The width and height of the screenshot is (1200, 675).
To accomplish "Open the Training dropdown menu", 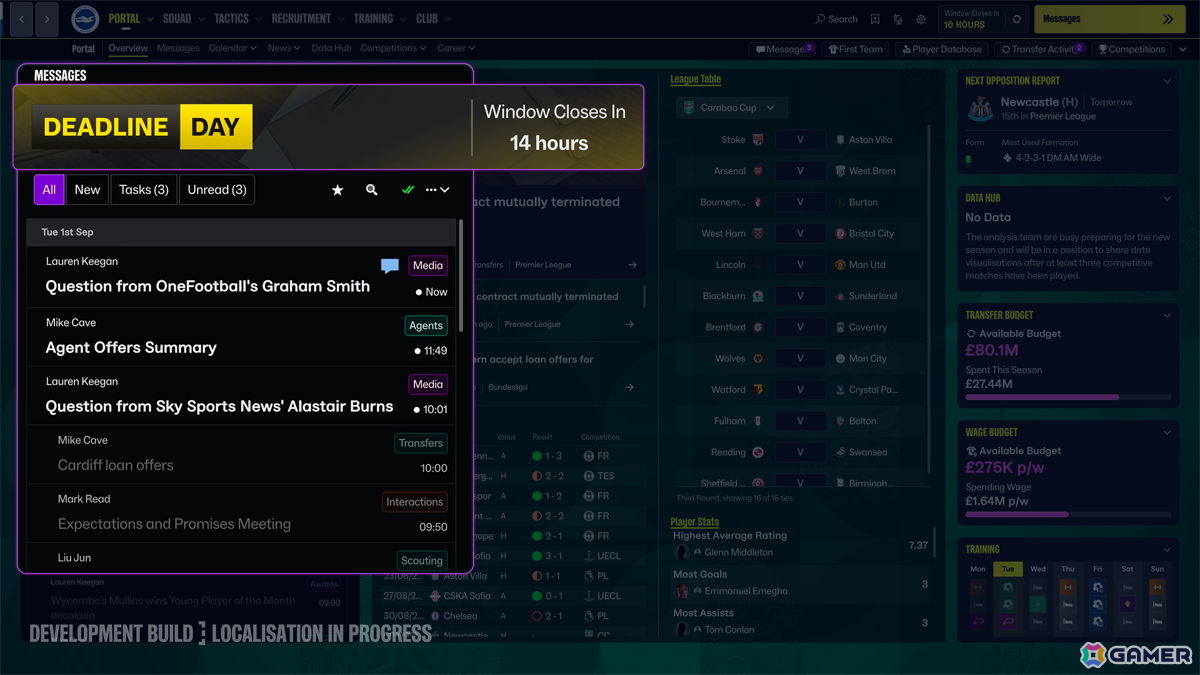I will (x=380, y=19).
